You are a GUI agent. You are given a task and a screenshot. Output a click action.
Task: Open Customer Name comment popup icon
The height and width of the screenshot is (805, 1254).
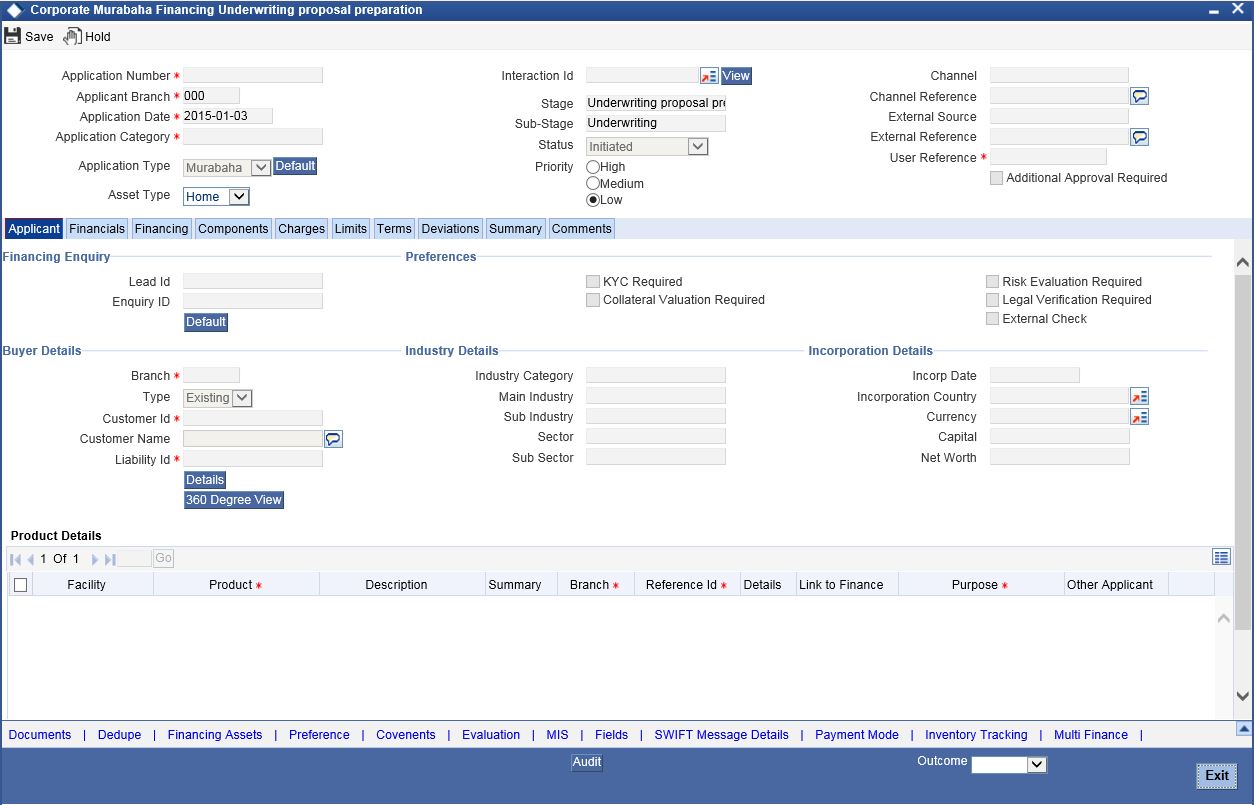pyautogui.click(x=334, y=439)
